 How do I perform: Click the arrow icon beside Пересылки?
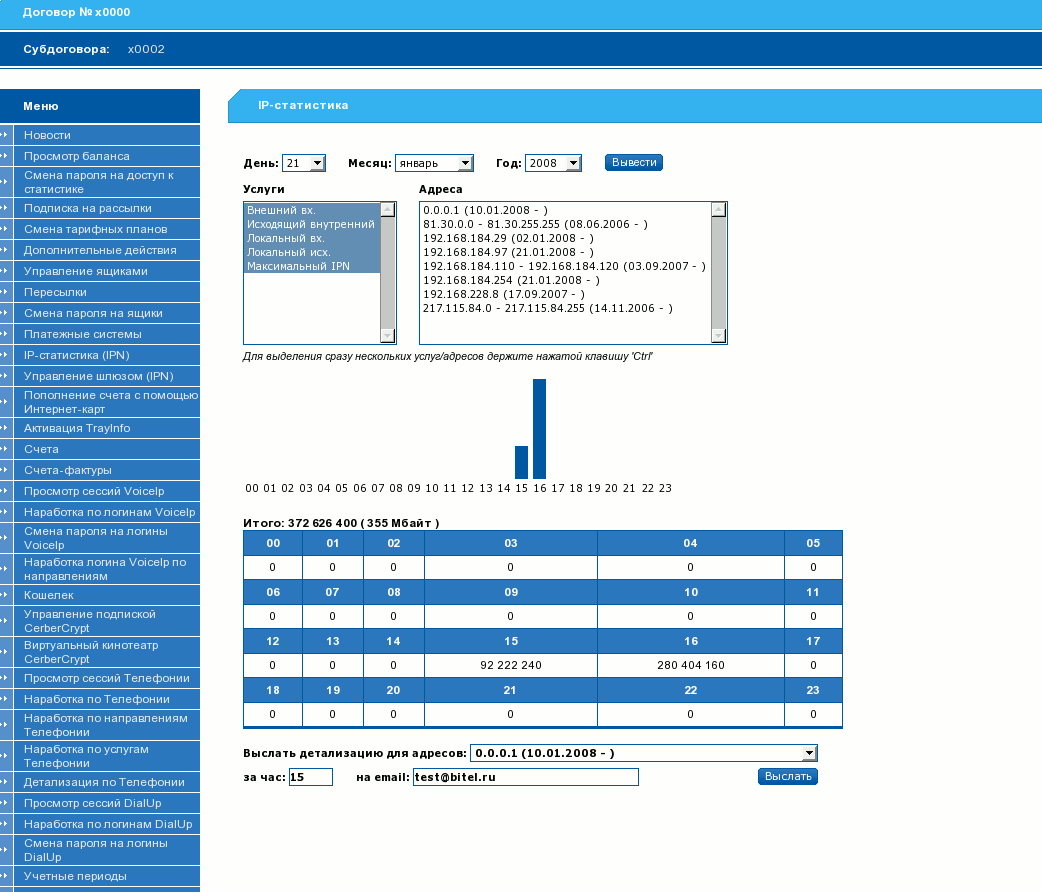tap(5, 292)
